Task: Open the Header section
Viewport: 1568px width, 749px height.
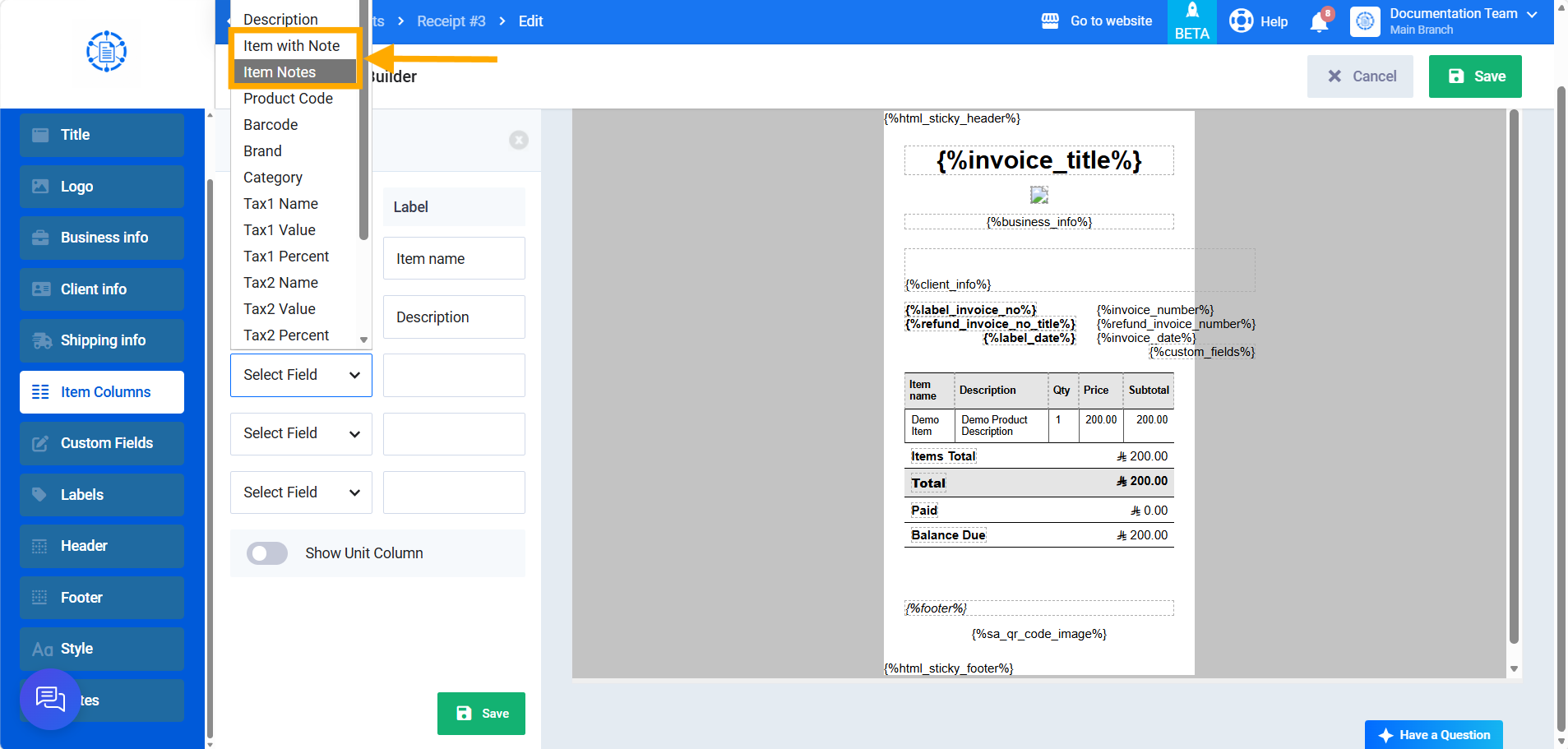Action: (102, 546)
